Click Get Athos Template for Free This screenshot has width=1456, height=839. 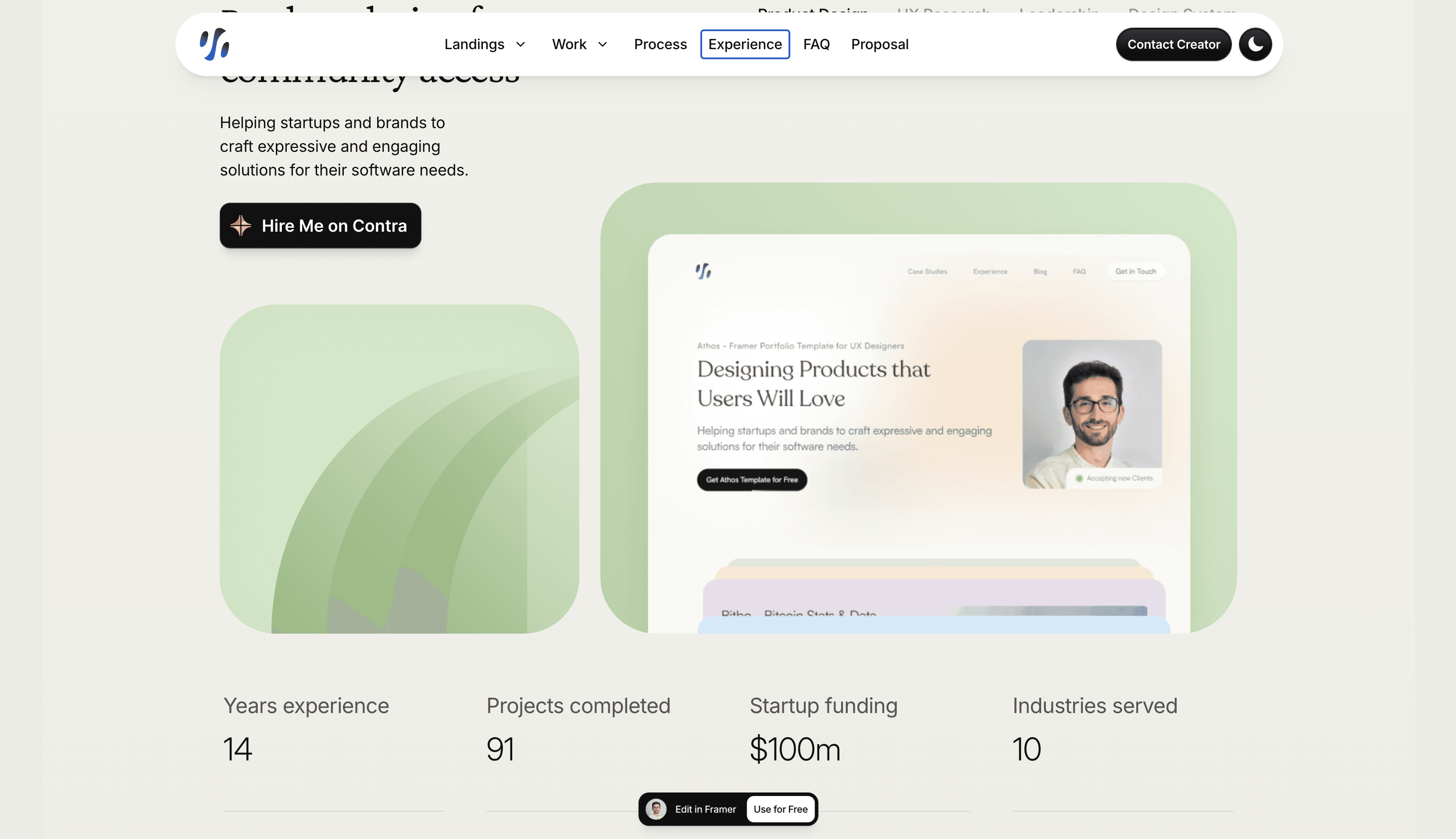tap(751, 480)
